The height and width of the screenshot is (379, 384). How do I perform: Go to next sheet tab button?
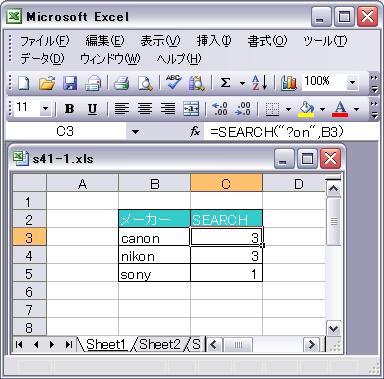coord(52,344)
